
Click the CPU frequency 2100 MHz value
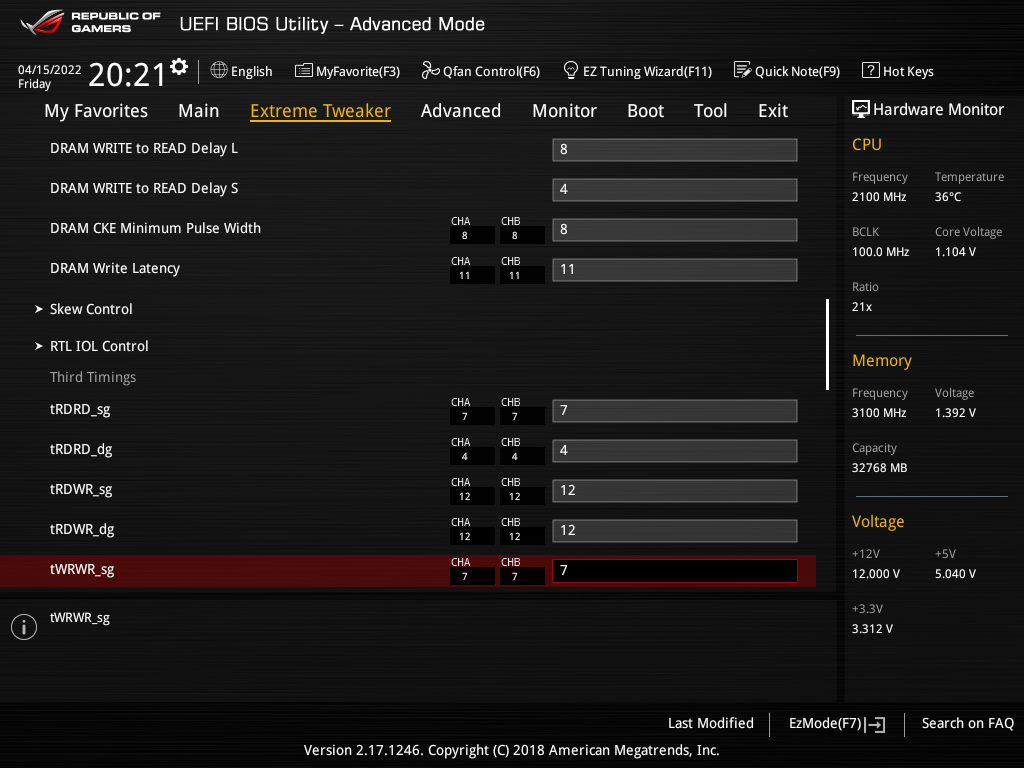pos(879,197)
